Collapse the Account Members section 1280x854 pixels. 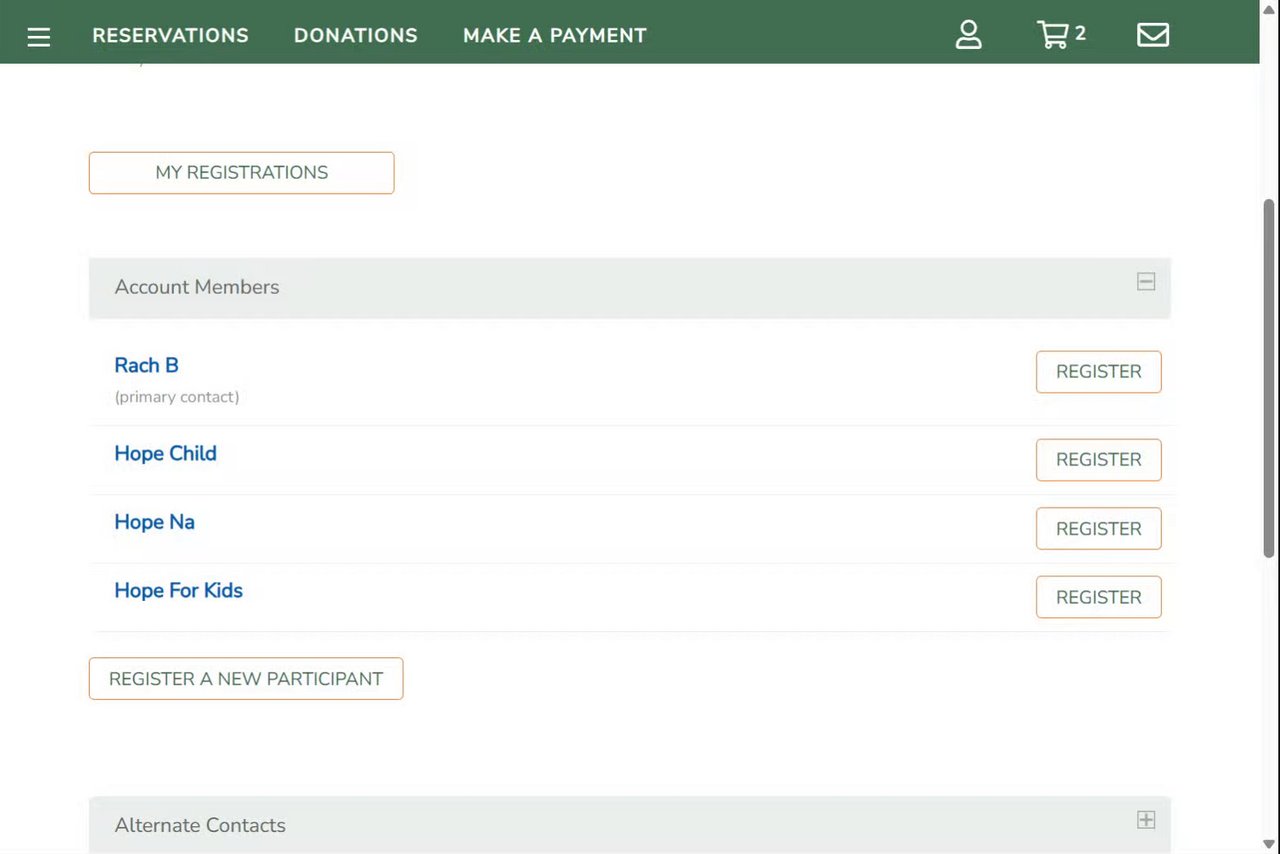[x=1146, y=283]
